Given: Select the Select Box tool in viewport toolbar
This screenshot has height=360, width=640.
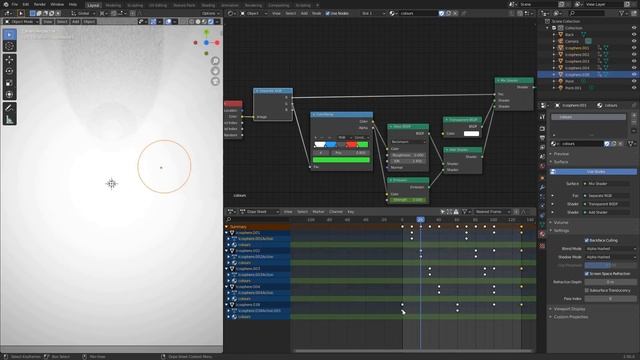Looking at the screenshot, I should (9, 35).
